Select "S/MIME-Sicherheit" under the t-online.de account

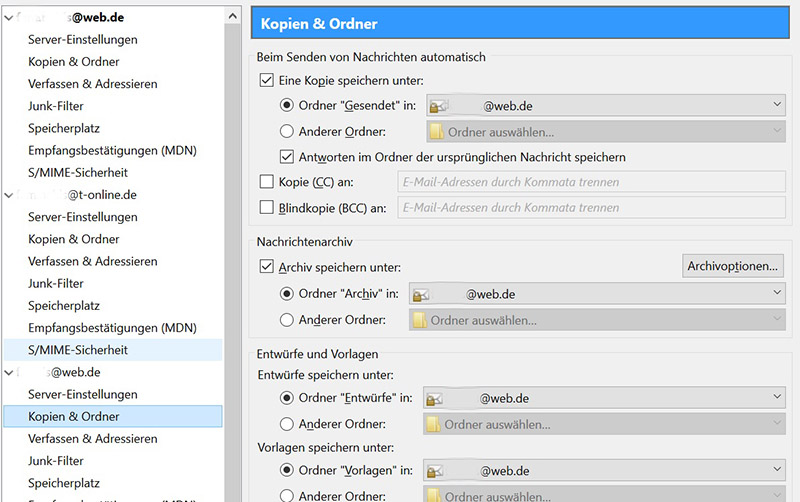coord(78,350)
